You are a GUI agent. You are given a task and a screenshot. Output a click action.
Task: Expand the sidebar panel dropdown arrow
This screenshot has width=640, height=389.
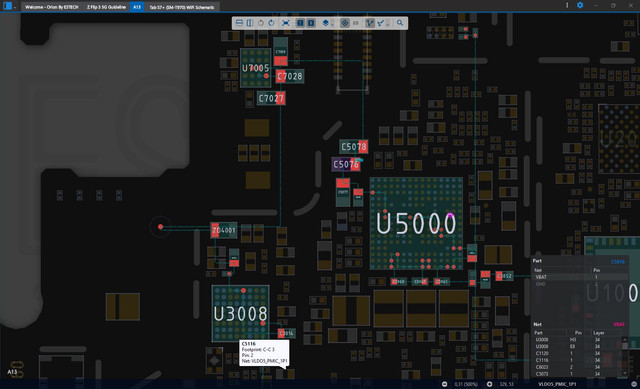click(x=15, y=7)
